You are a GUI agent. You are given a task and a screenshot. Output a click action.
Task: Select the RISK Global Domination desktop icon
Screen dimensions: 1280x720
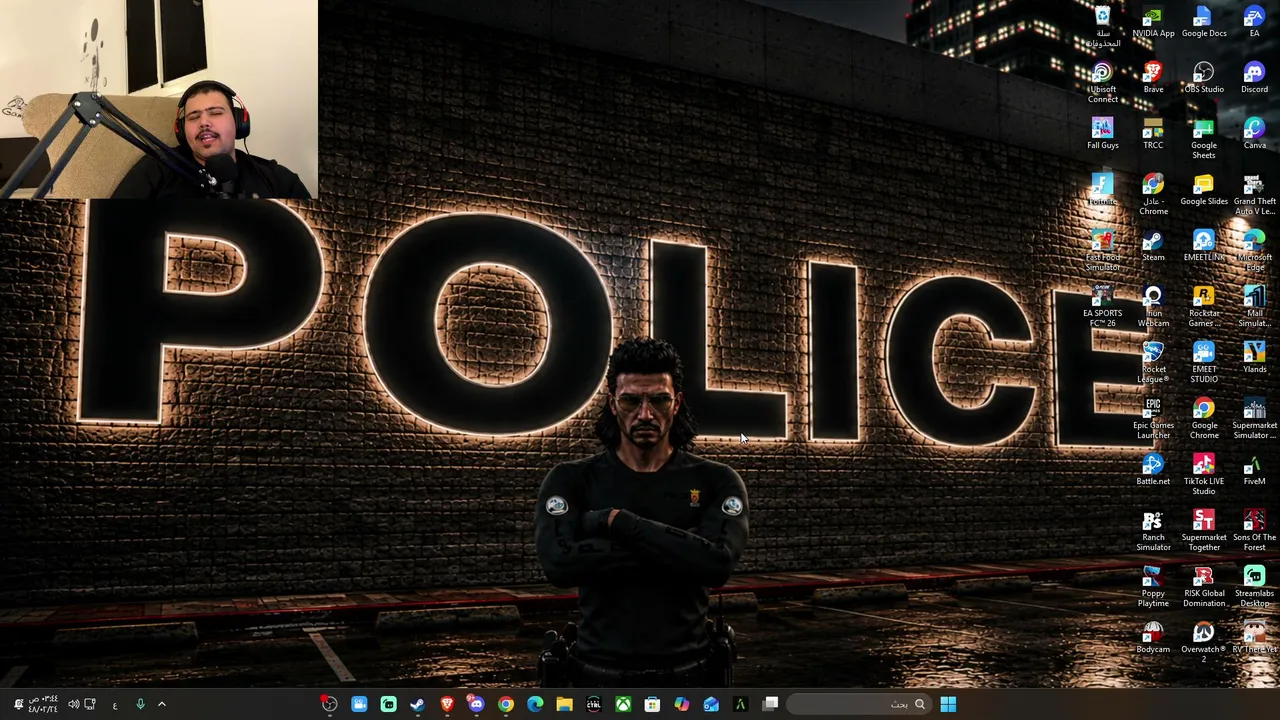[1204, 587]
